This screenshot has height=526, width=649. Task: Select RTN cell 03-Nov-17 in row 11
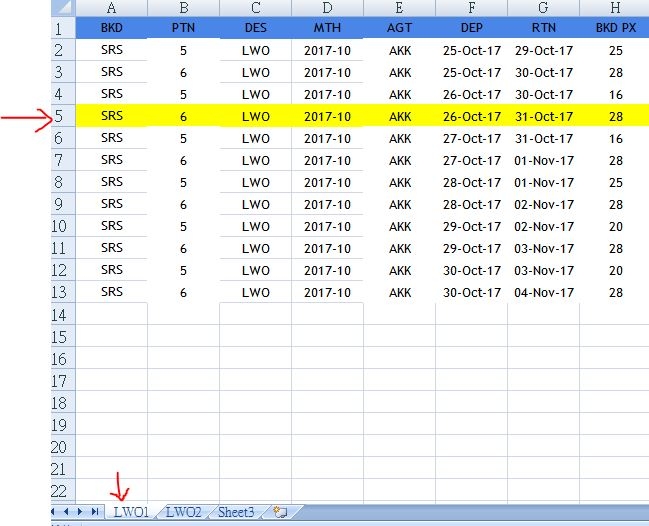[543, 248]
